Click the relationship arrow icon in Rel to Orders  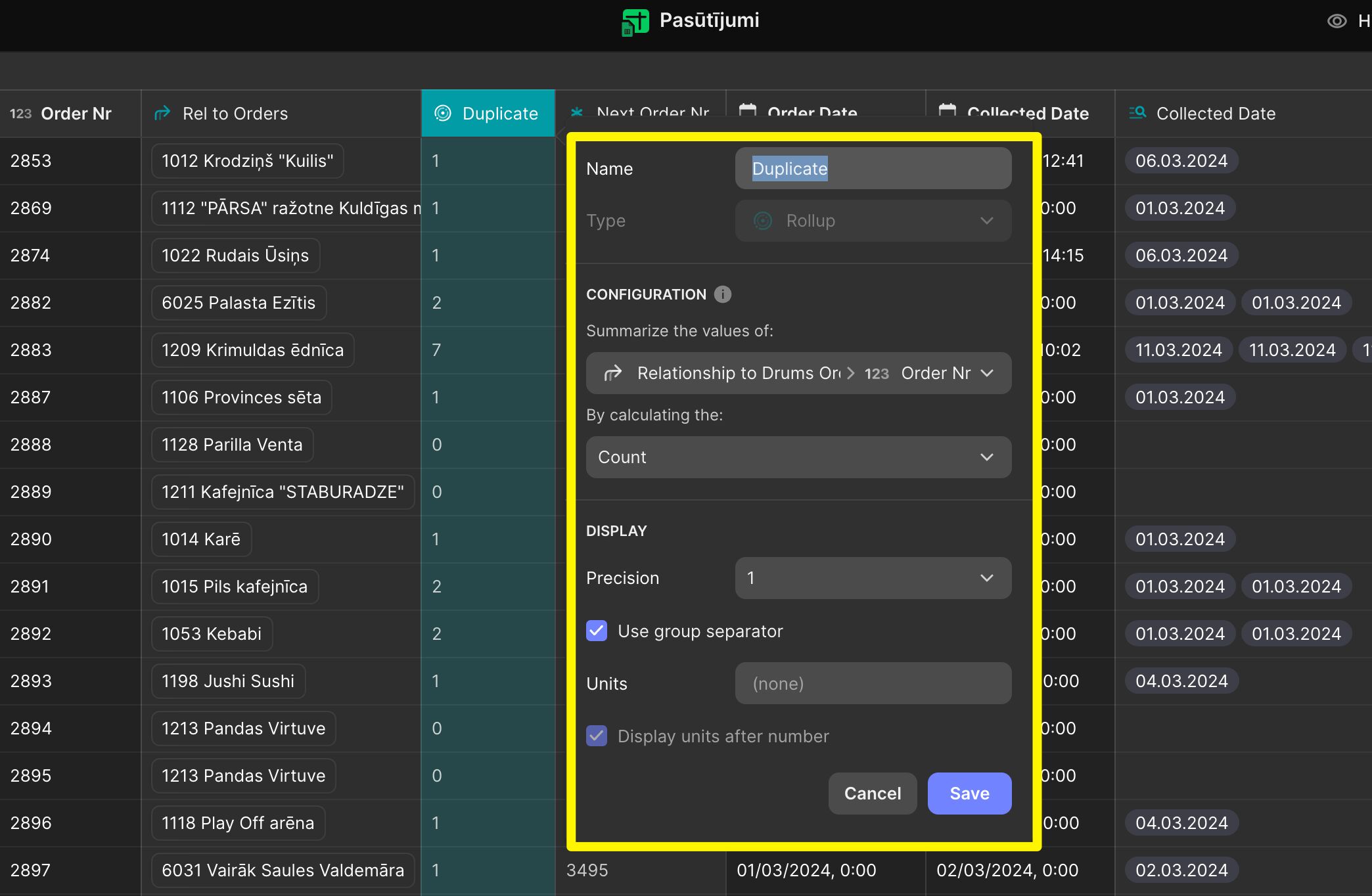(162, 113)
